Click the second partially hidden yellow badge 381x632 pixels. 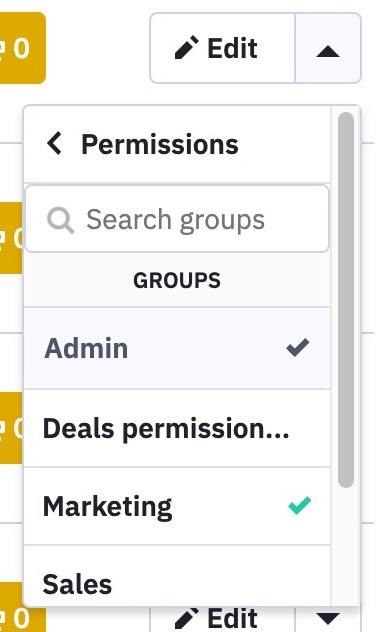(11, 238)
